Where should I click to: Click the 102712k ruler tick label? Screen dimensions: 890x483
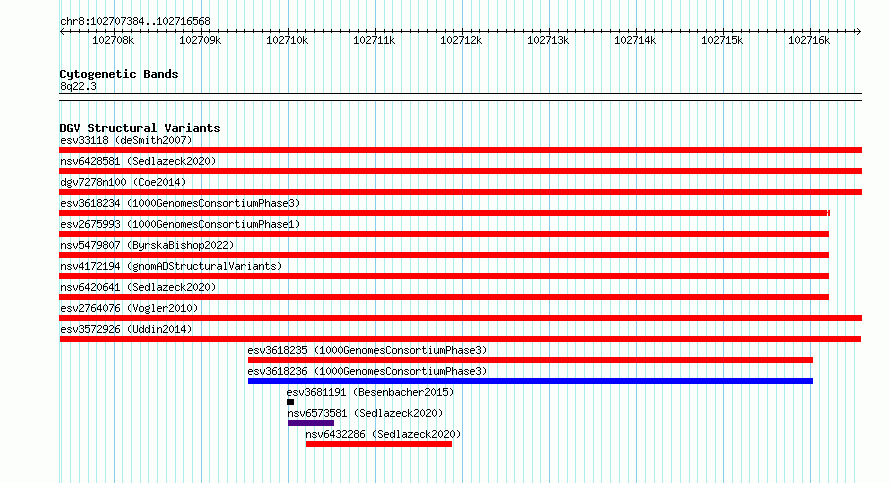[461, 40]
